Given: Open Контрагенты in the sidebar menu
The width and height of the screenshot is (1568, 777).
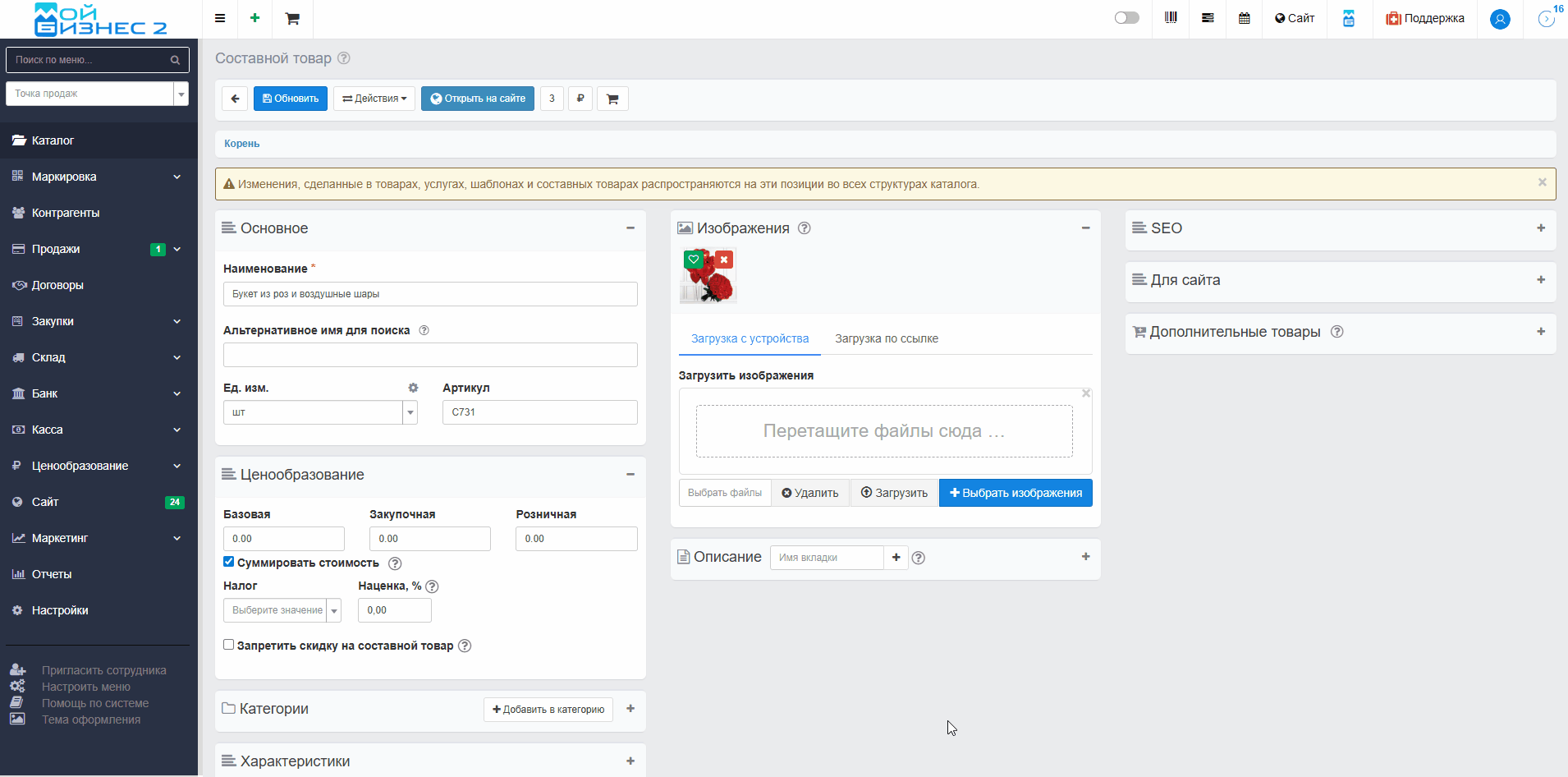Looking at the screenshot, I should click(66, 213).
